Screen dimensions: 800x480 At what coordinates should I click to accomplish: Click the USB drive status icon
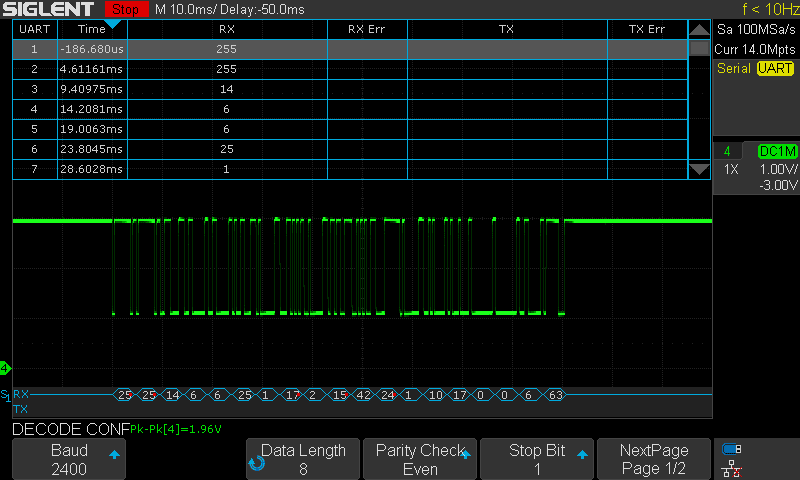click(x=732, y=449)
